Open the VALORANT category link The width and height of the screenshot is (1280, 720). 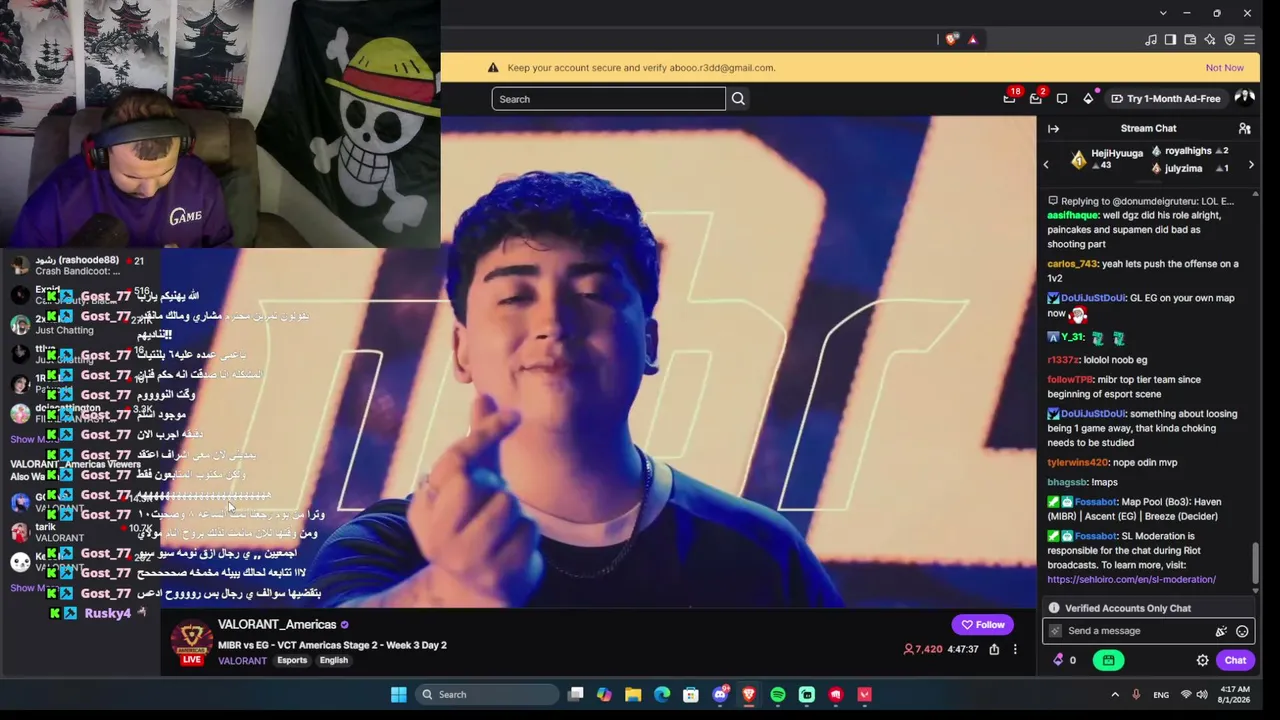(x=242, y=661)
